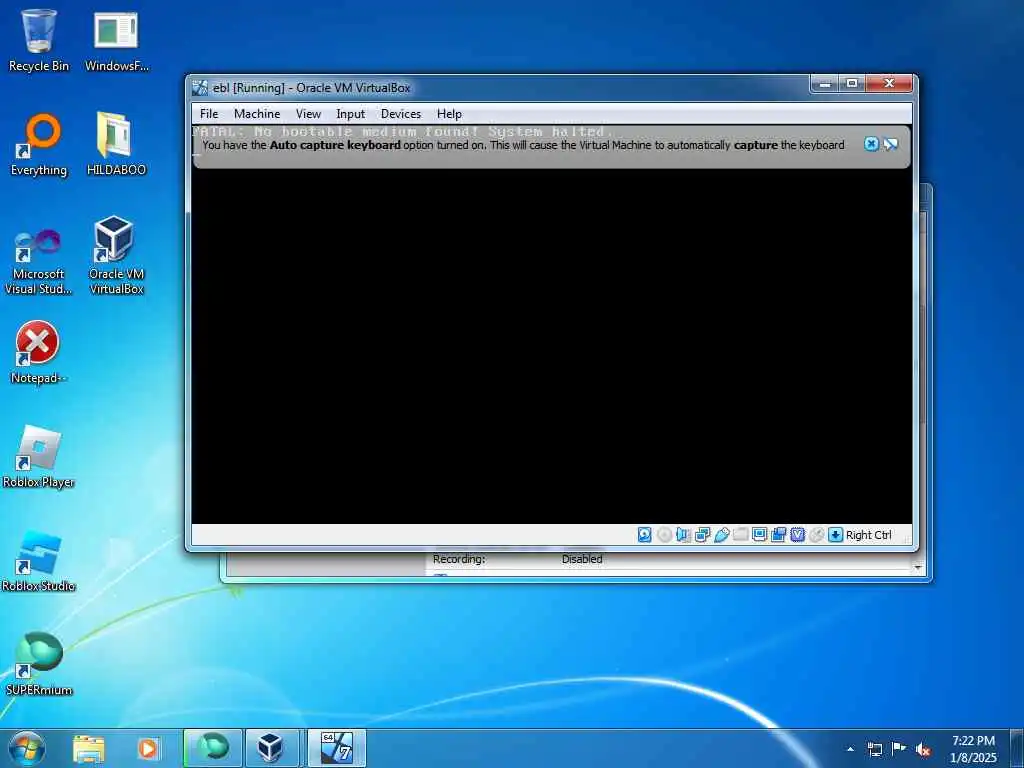Click the muted volume tray icon

coord(923,750)
